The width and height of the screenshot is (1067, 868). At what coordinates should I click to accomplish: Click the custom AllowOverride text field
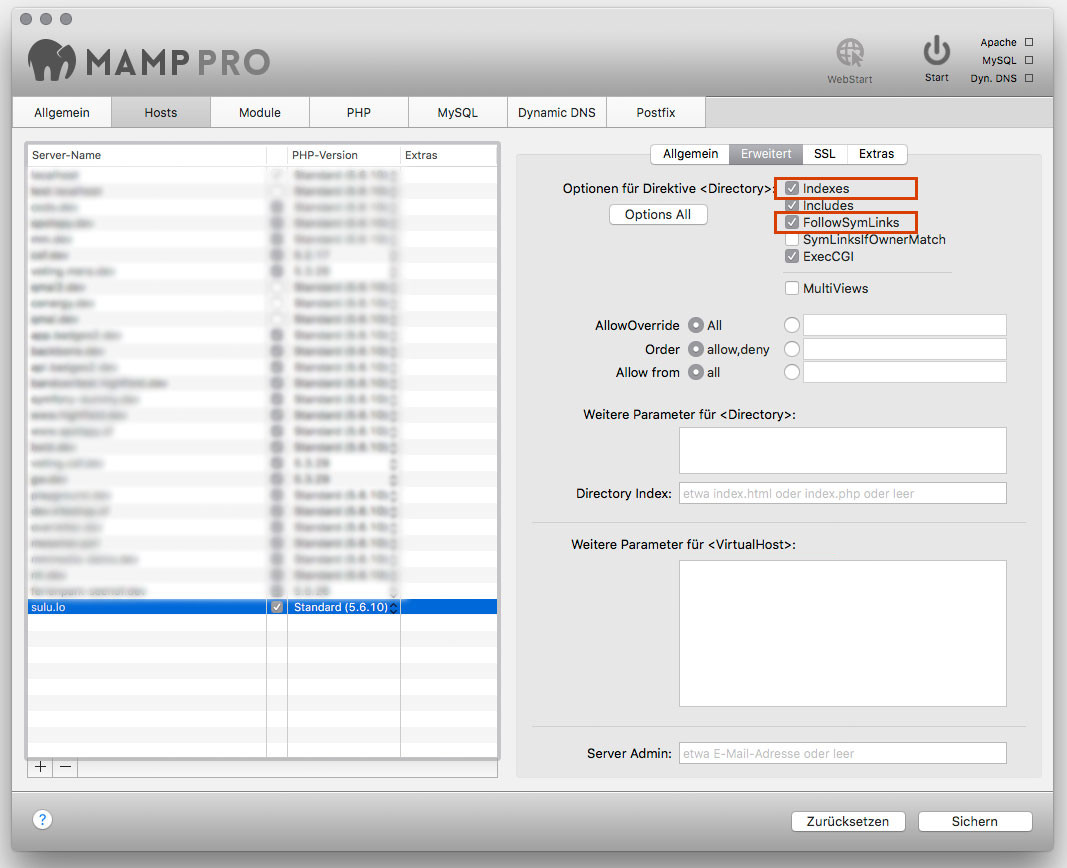pos(904,325)
